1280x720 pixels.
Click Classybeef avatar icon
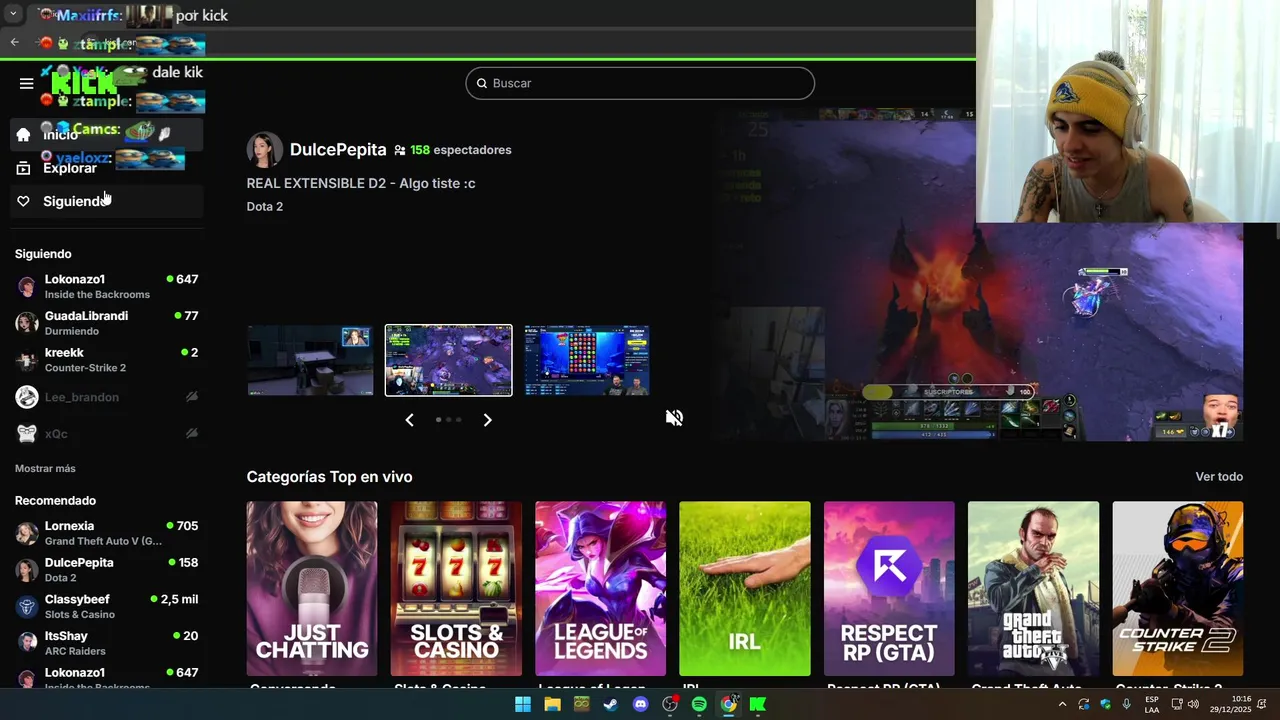(x=27, y=607)
